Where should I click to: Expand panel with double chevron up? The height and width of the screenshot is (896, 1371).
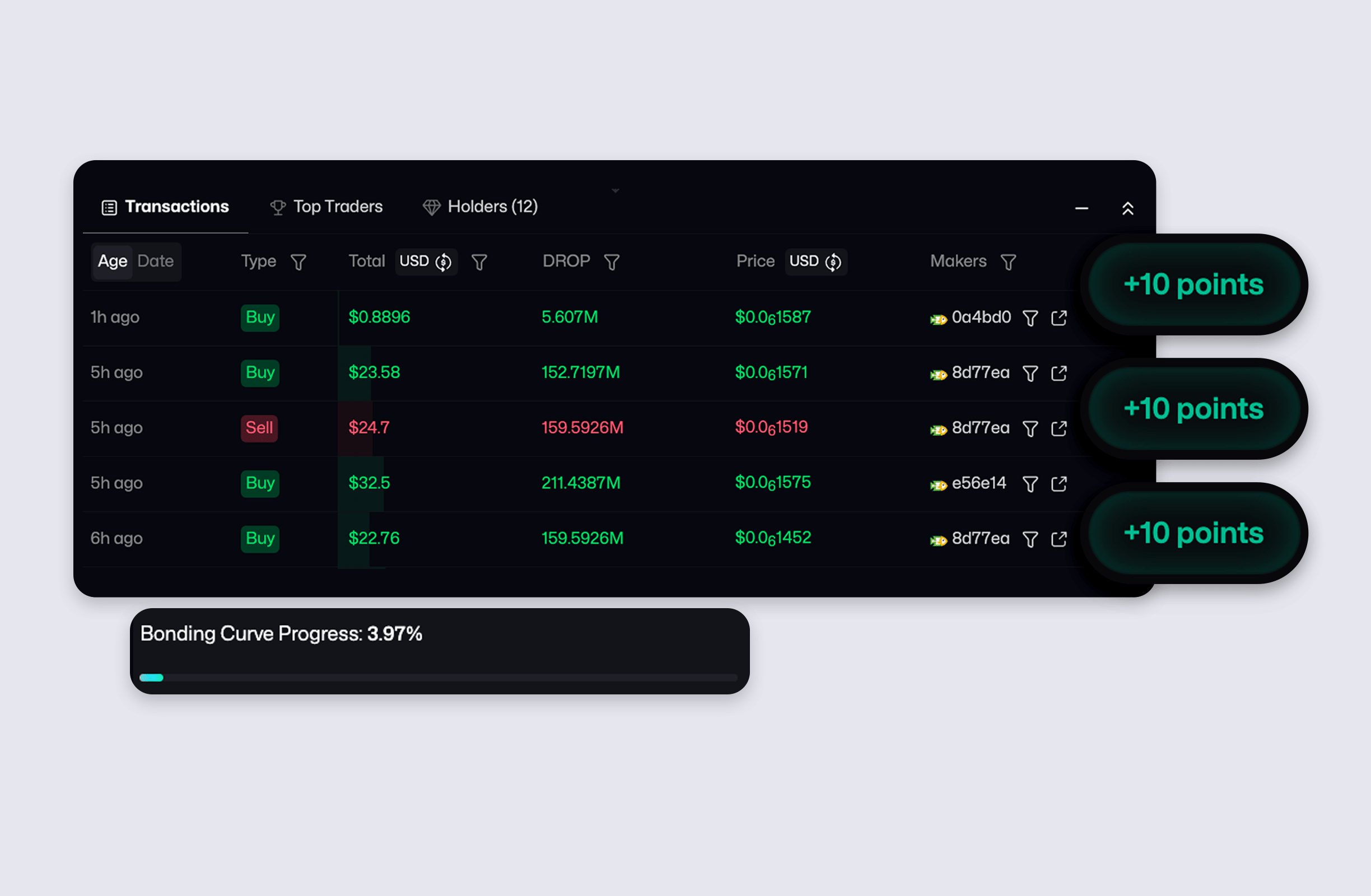click(x=1127, y=208)
